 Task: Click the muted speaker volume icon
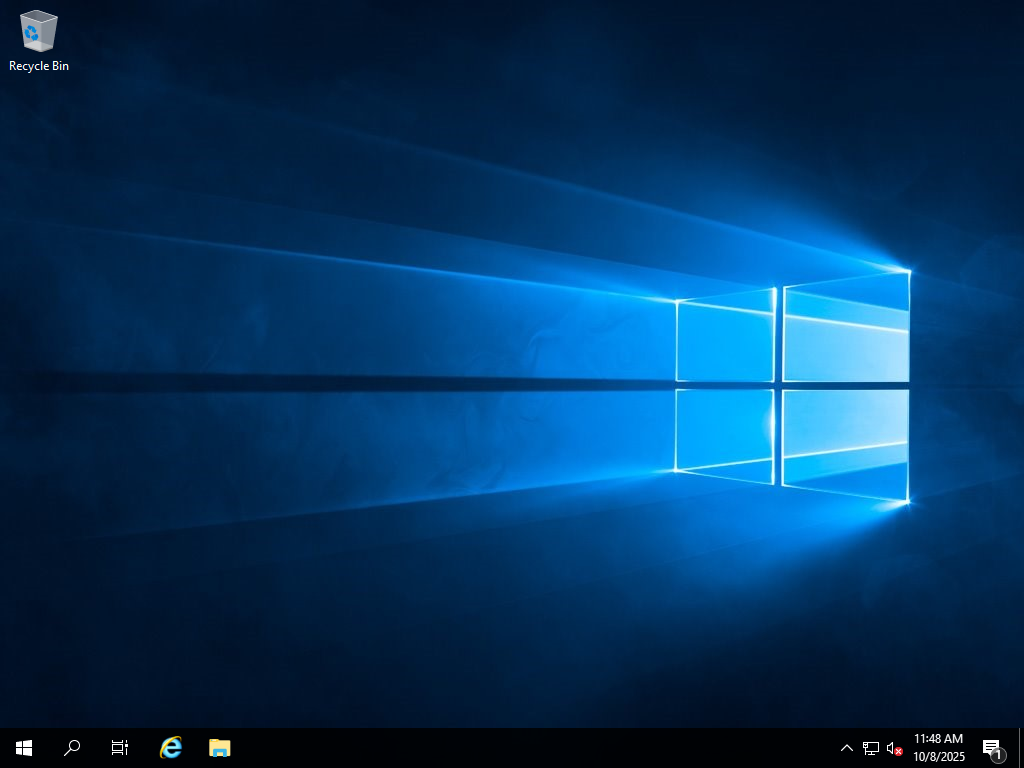point(895,748)
